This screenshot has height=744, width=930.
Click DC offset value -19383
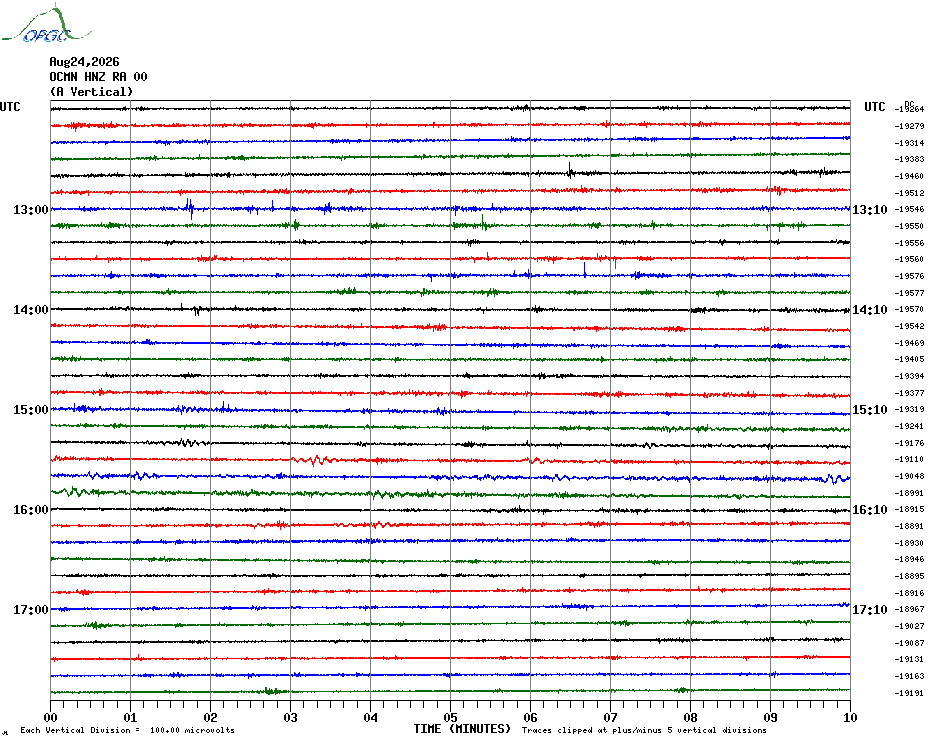[x=909, y=160]
